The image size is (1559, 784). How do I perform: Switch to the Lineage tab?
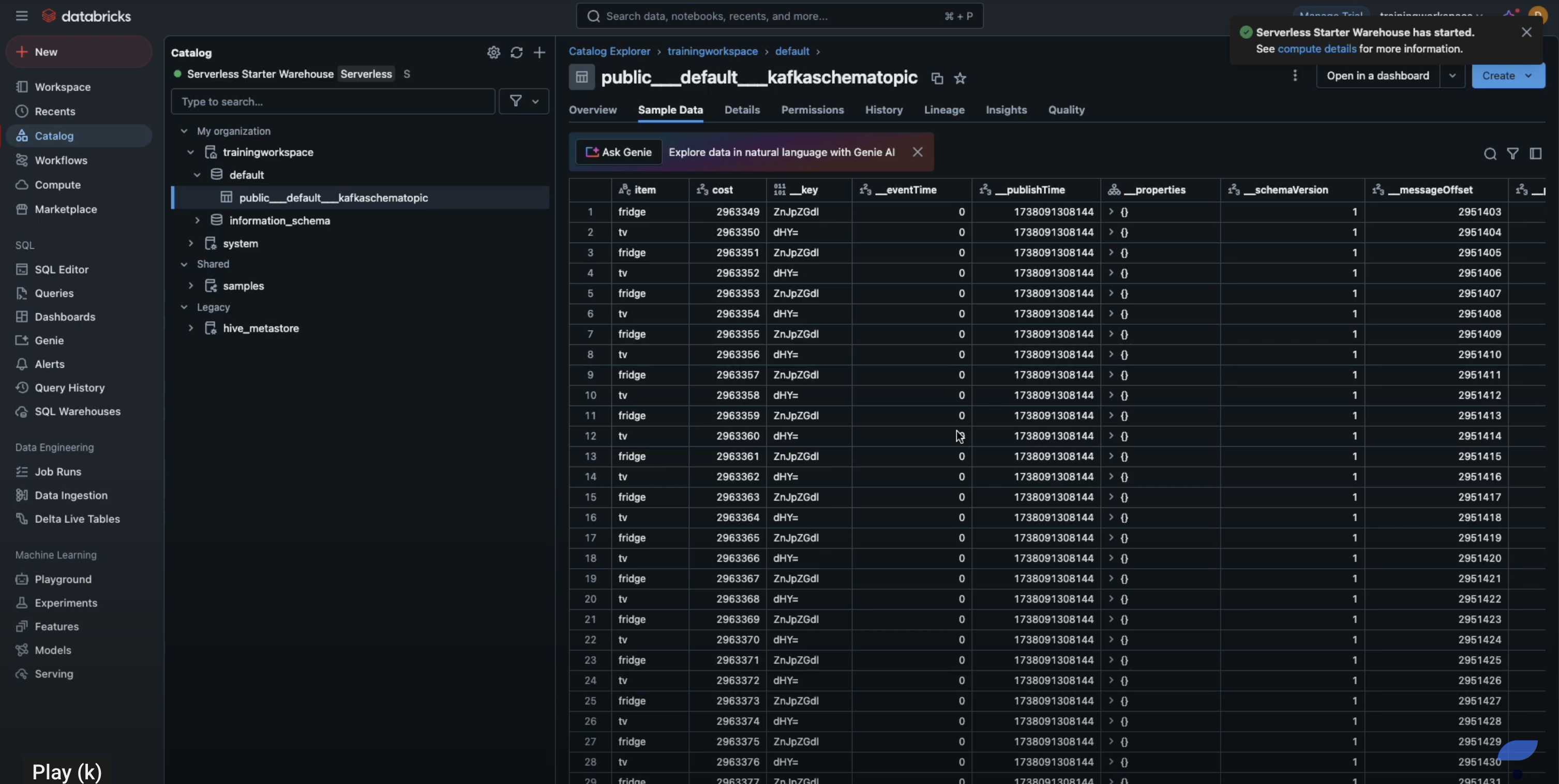(945, 110)
